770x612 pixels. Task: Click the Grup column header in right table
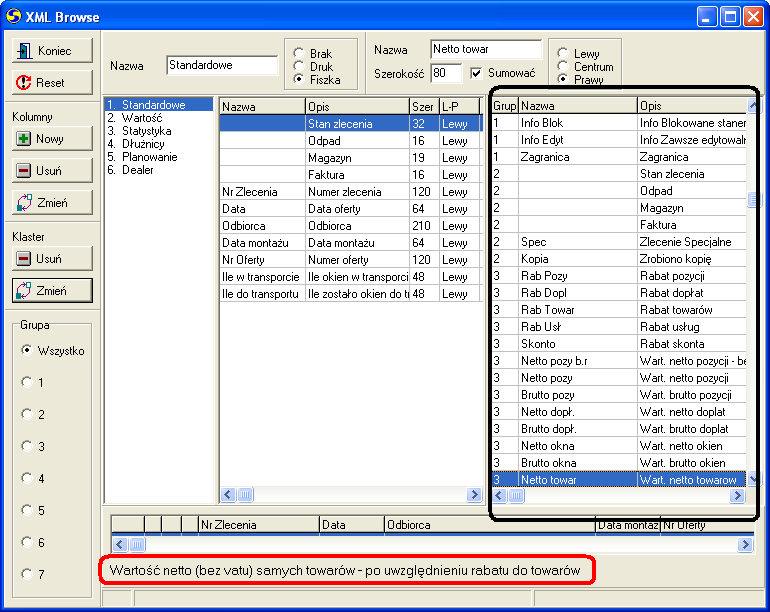[505, 106]
